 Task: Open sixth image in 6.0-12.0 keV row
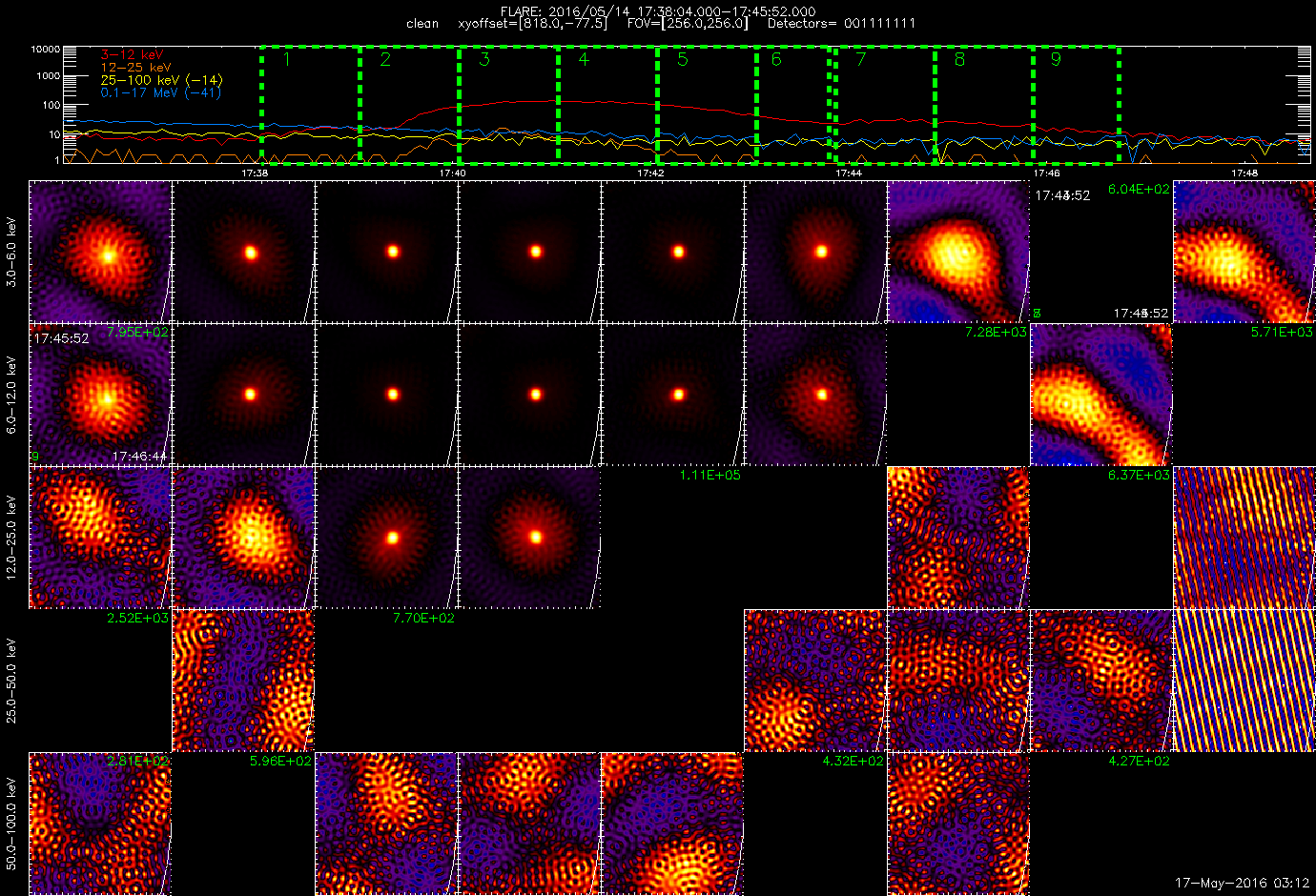click(x=815, y=395)
